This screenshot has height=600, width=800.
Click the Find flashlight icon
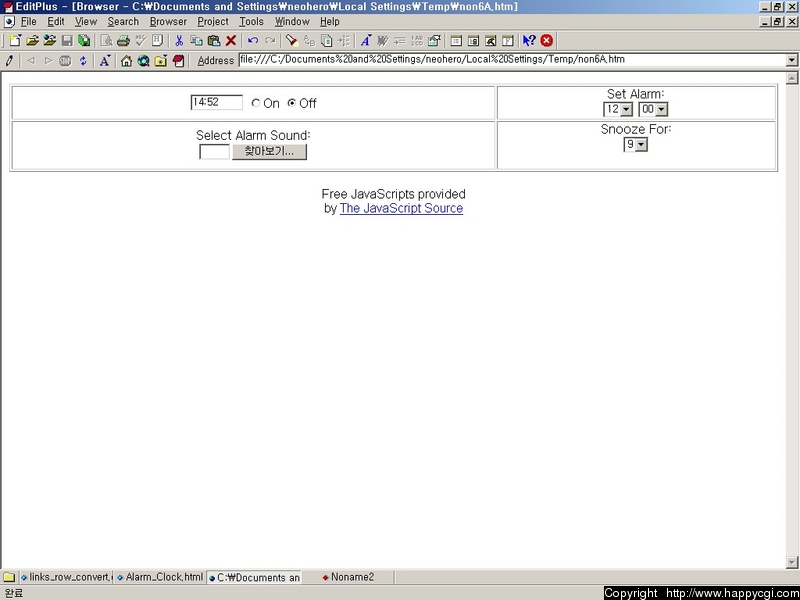coord(291,40)
